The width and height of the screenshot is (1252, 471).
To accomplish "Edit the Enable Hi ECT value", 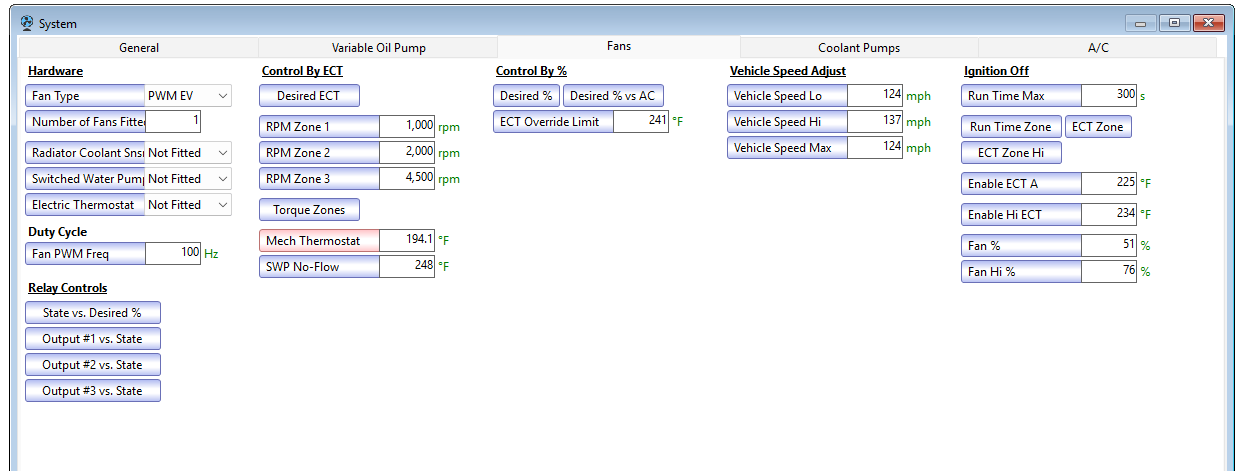I will (1109, 215).
